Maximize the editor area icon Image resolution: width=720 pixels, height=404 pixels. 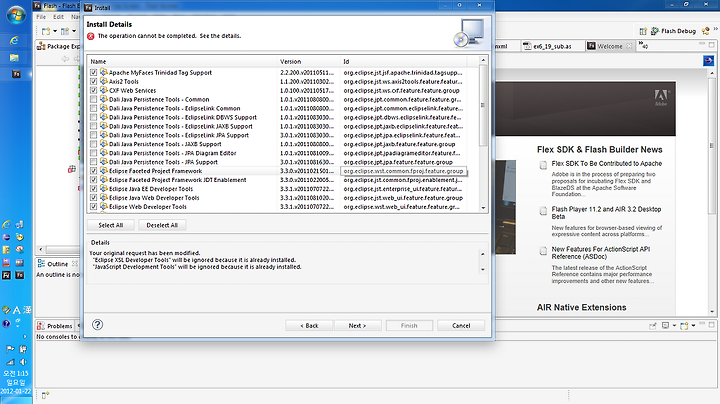pyautogui.click(x=712, y=45)
